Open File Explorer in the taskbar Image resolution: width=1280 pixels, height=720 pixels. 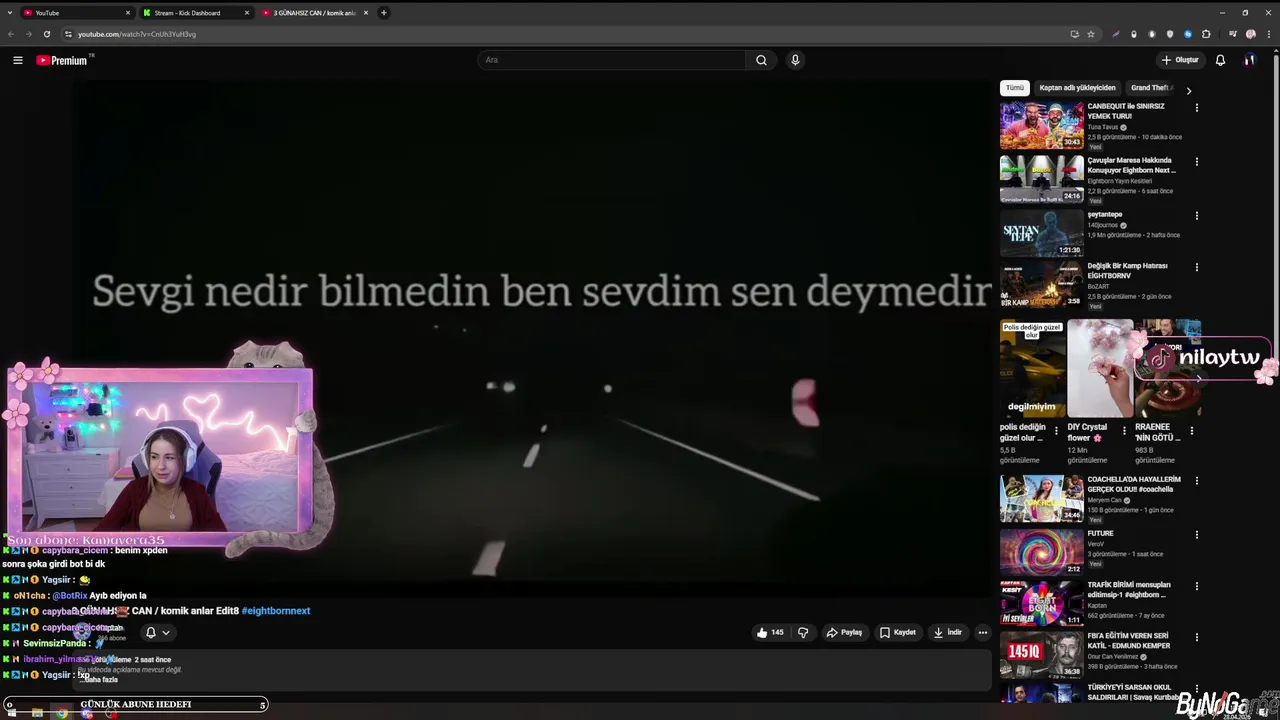pyautogui.click(x=37, y=713)
